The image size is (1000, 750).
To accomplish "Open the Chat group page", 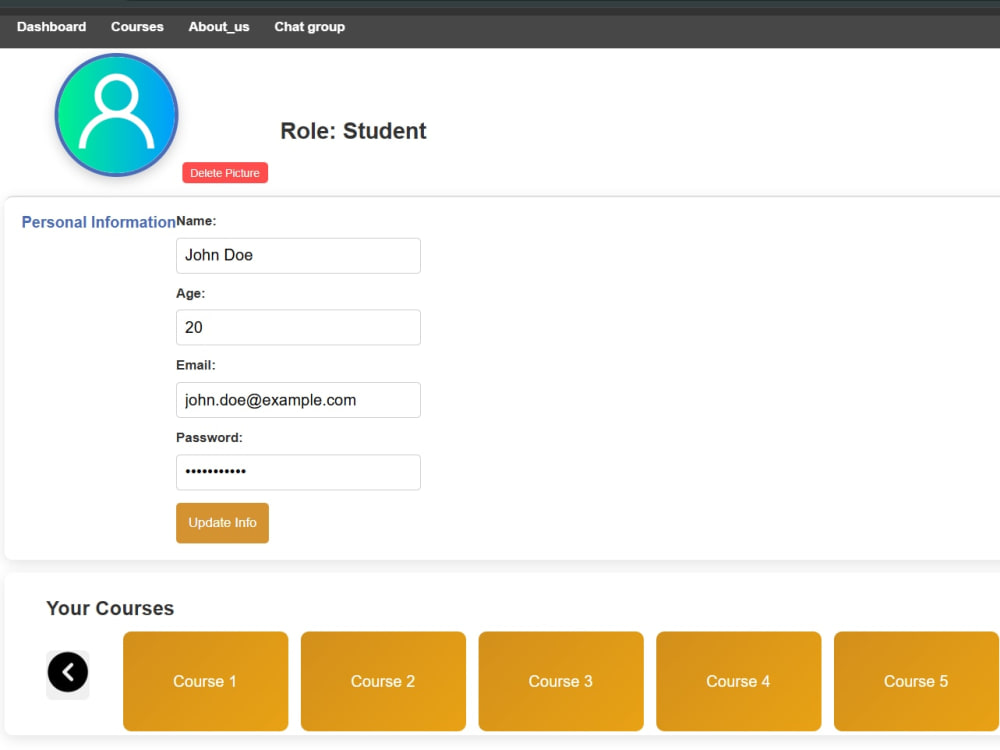I will (x=309, y=27).
